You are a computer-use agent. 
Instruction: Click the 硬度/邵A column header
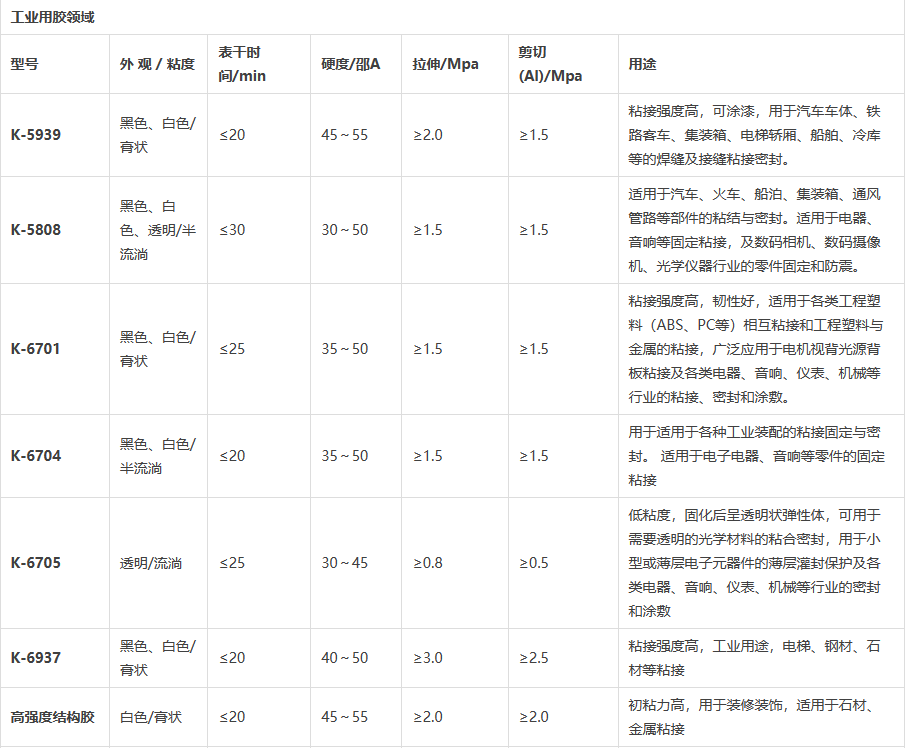[x=351, y=64]
